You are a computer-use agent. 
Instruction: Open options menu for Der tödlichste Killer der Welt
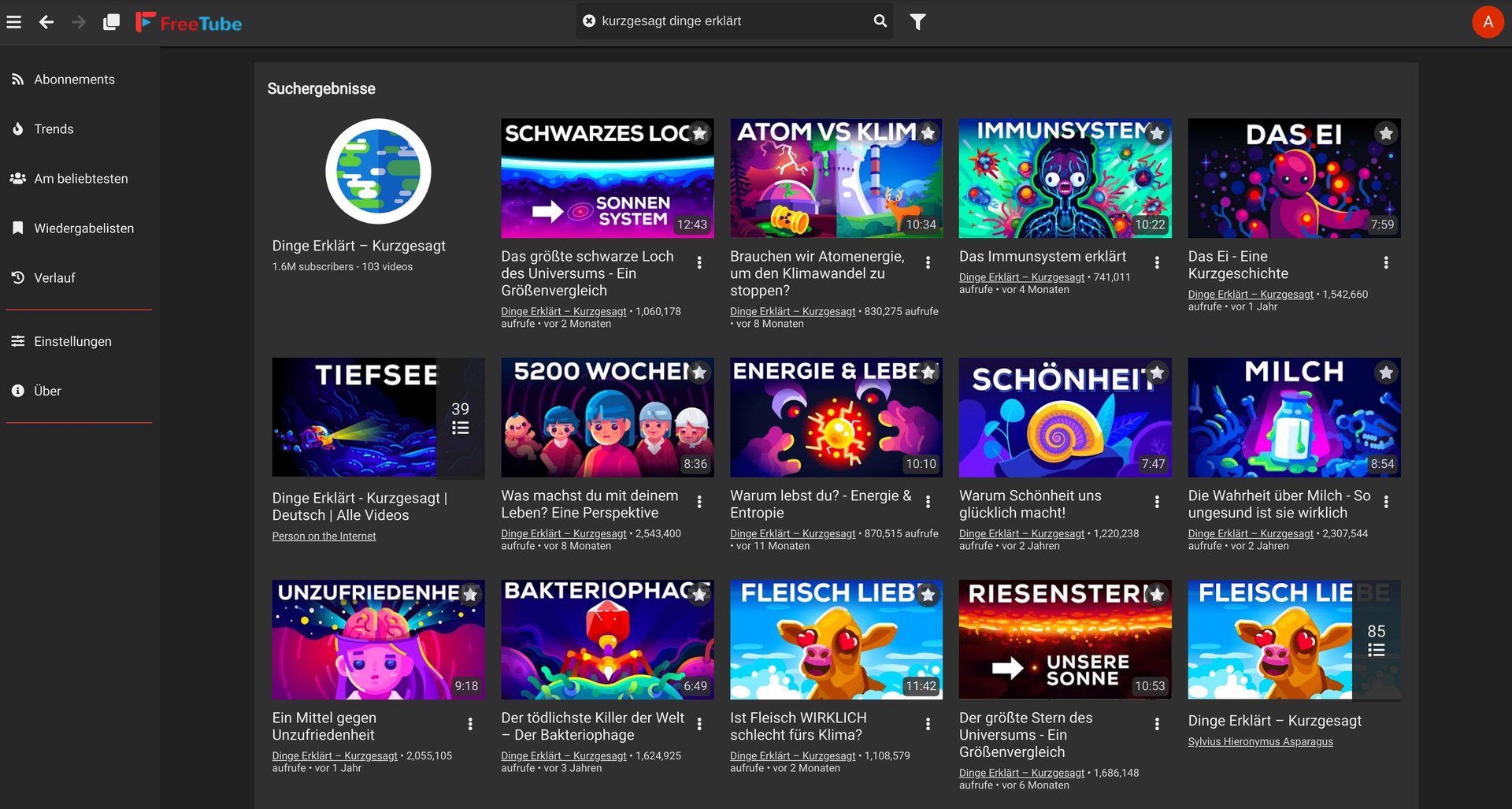(x=699, y=724)
